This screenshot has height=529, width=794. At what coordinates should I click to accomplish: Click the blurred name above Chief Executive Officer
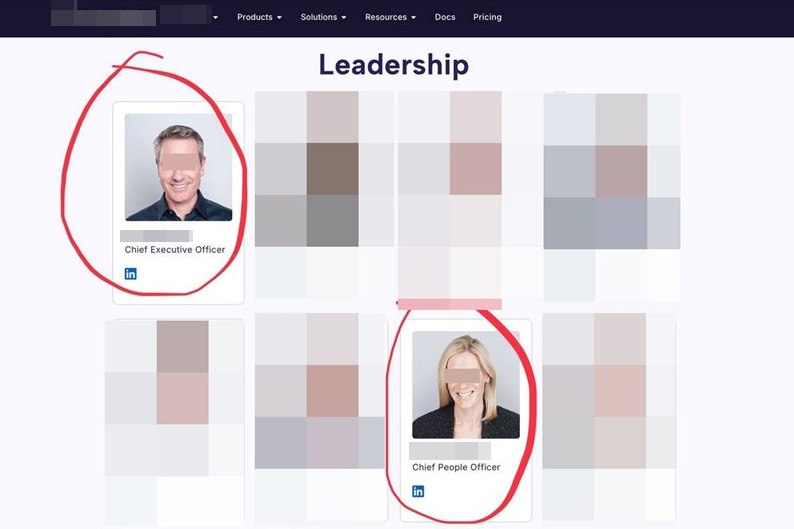pyautogui.click(x=156, y=236)
